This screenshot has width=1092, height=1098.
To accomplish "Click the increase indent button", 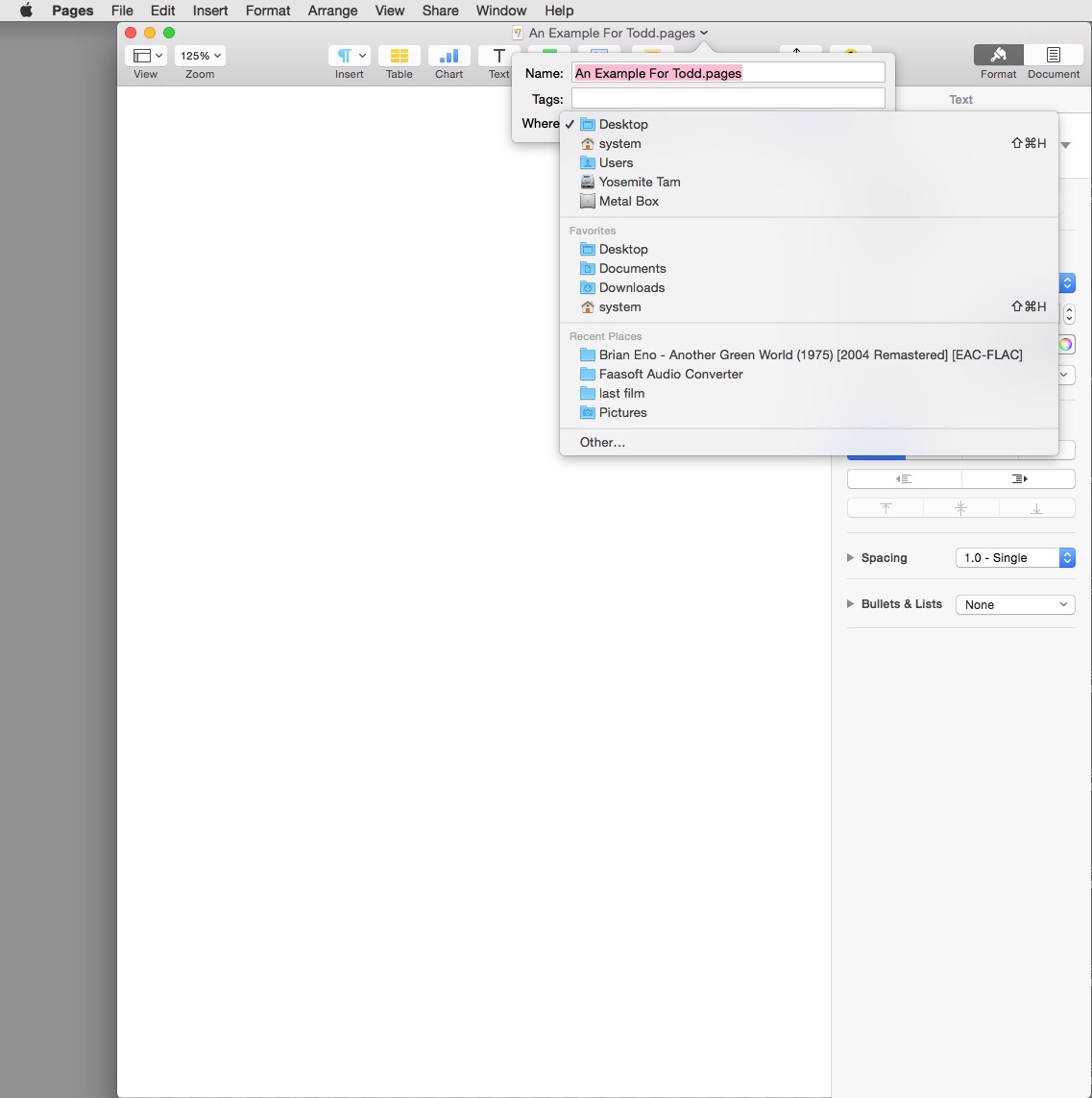I will point(1018,479).
